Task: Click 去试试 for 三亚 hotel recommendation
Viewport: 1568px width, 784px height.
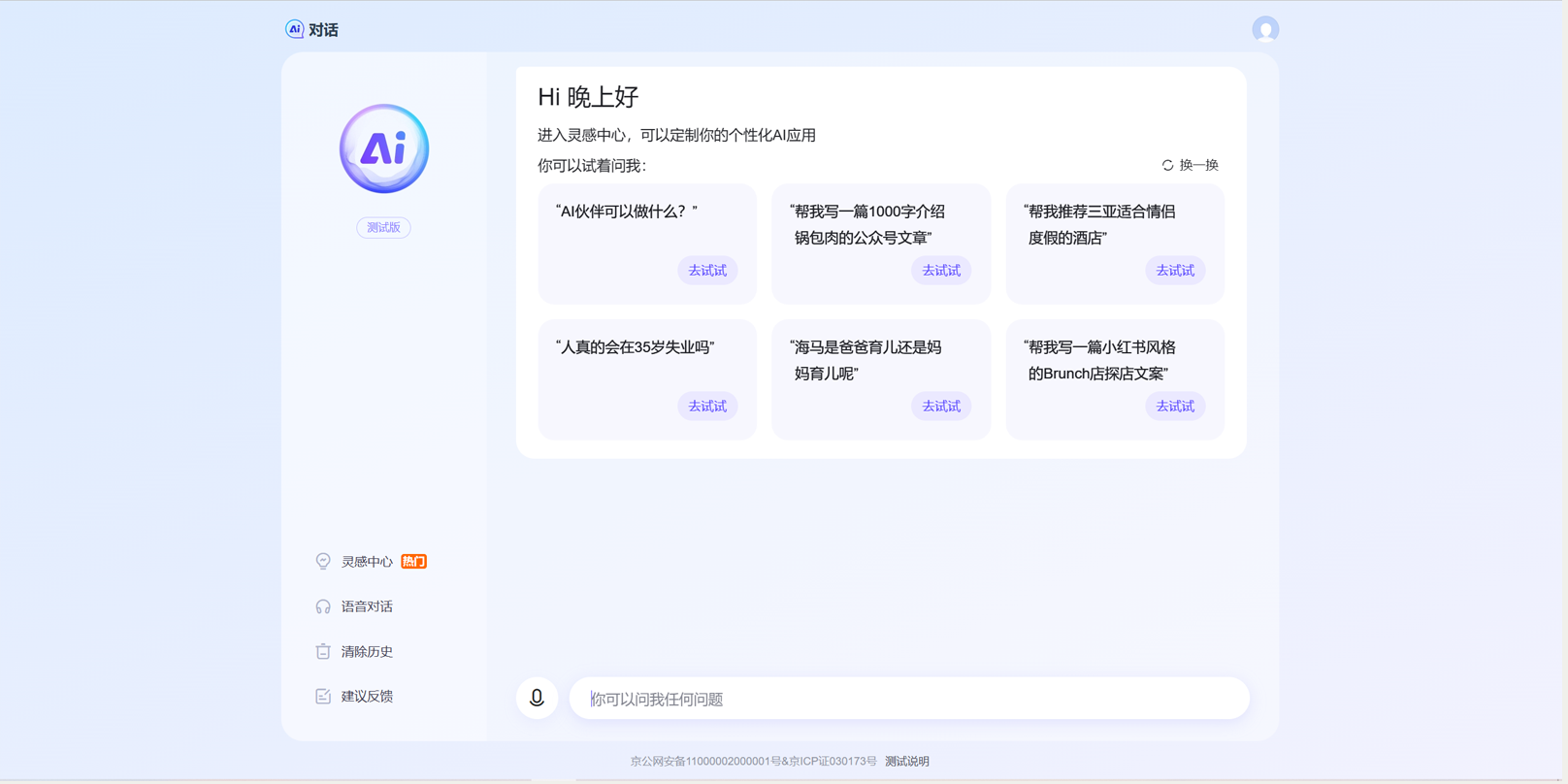Action: pyautogui.click(x=1174, y=271)
